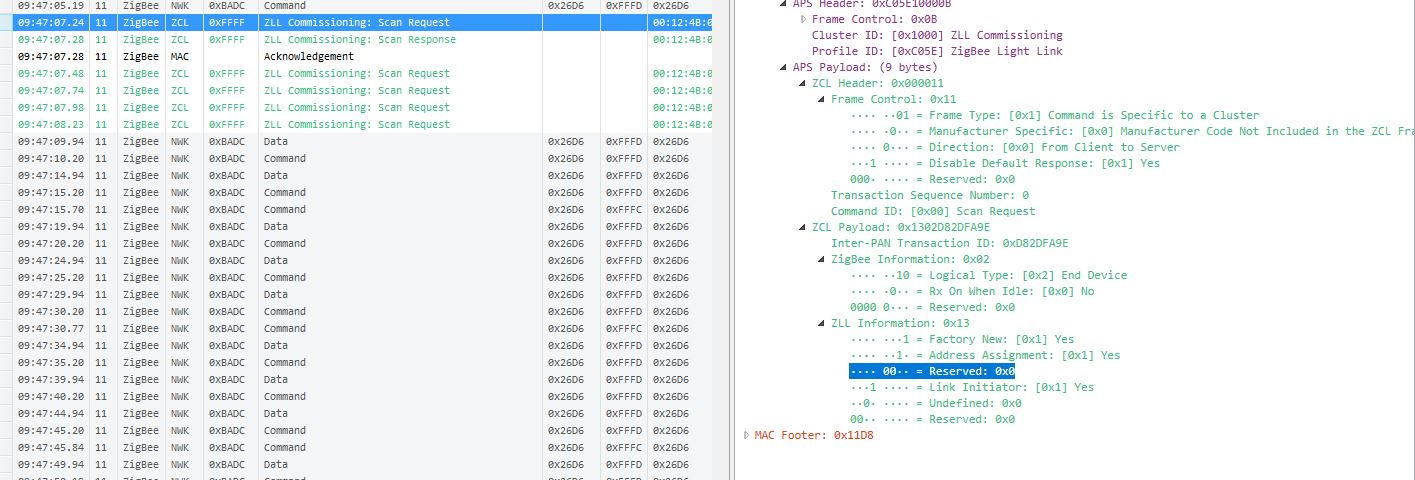Select Logical Type End Device line
Screen dimensions: 1415x480
click(988, 275)
